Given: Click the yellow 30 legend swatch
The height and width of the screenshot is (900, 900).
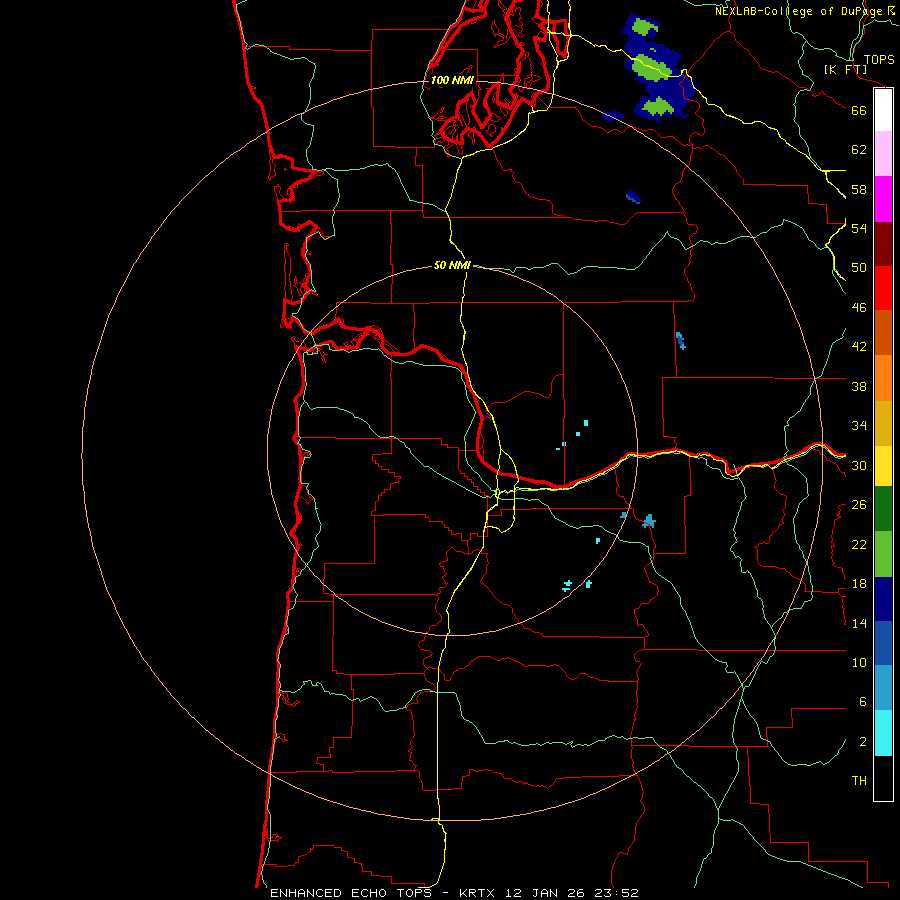Looking at the screenshot, I should point(883,466).
